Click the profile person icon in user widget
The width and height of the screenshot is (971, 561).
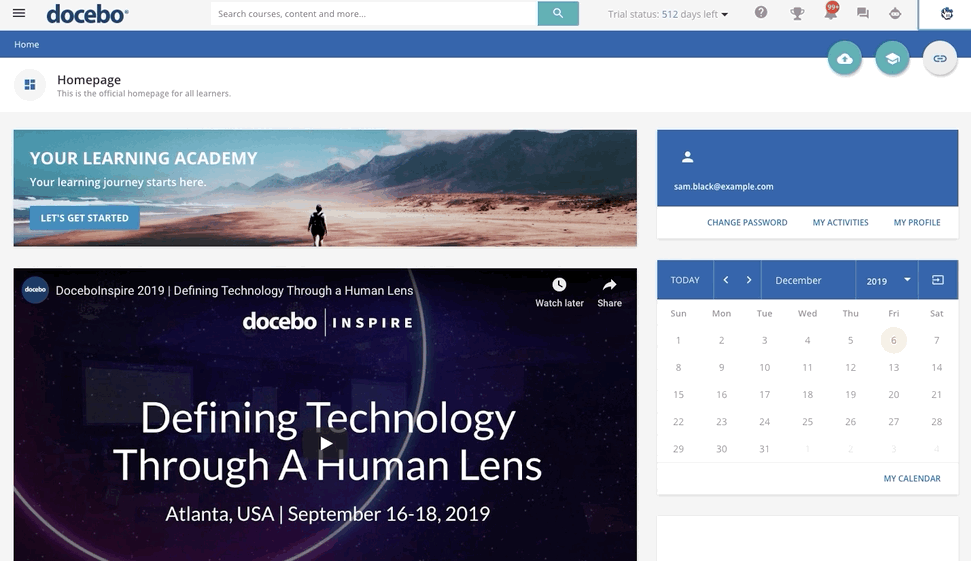[x=687, y=157]
